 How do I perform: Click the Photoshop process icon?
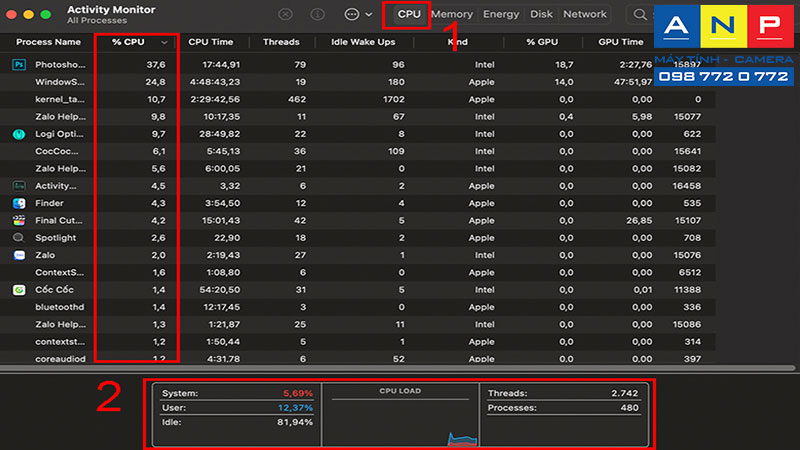coord(19,65)
